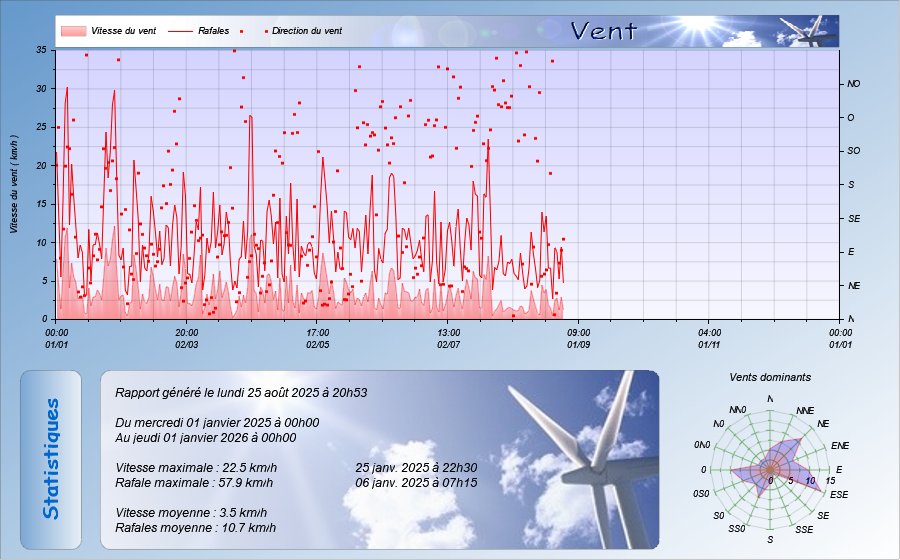Click the pink Vitesse du vent legend swatch
The height and width of the screenshot is (560, 900).
coord(72,31)
